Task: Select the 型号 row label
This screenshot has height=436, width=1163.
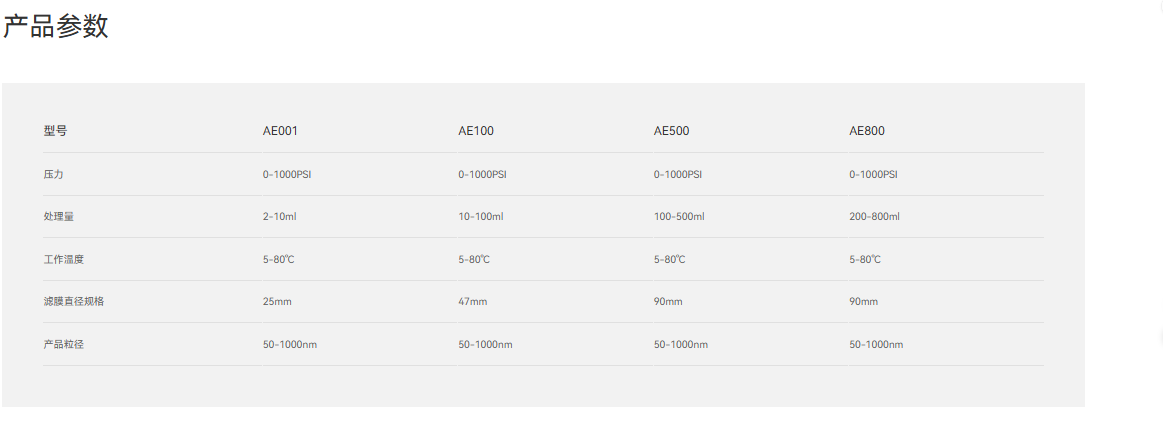Action: pyautogui.click(x=55, y=131)
